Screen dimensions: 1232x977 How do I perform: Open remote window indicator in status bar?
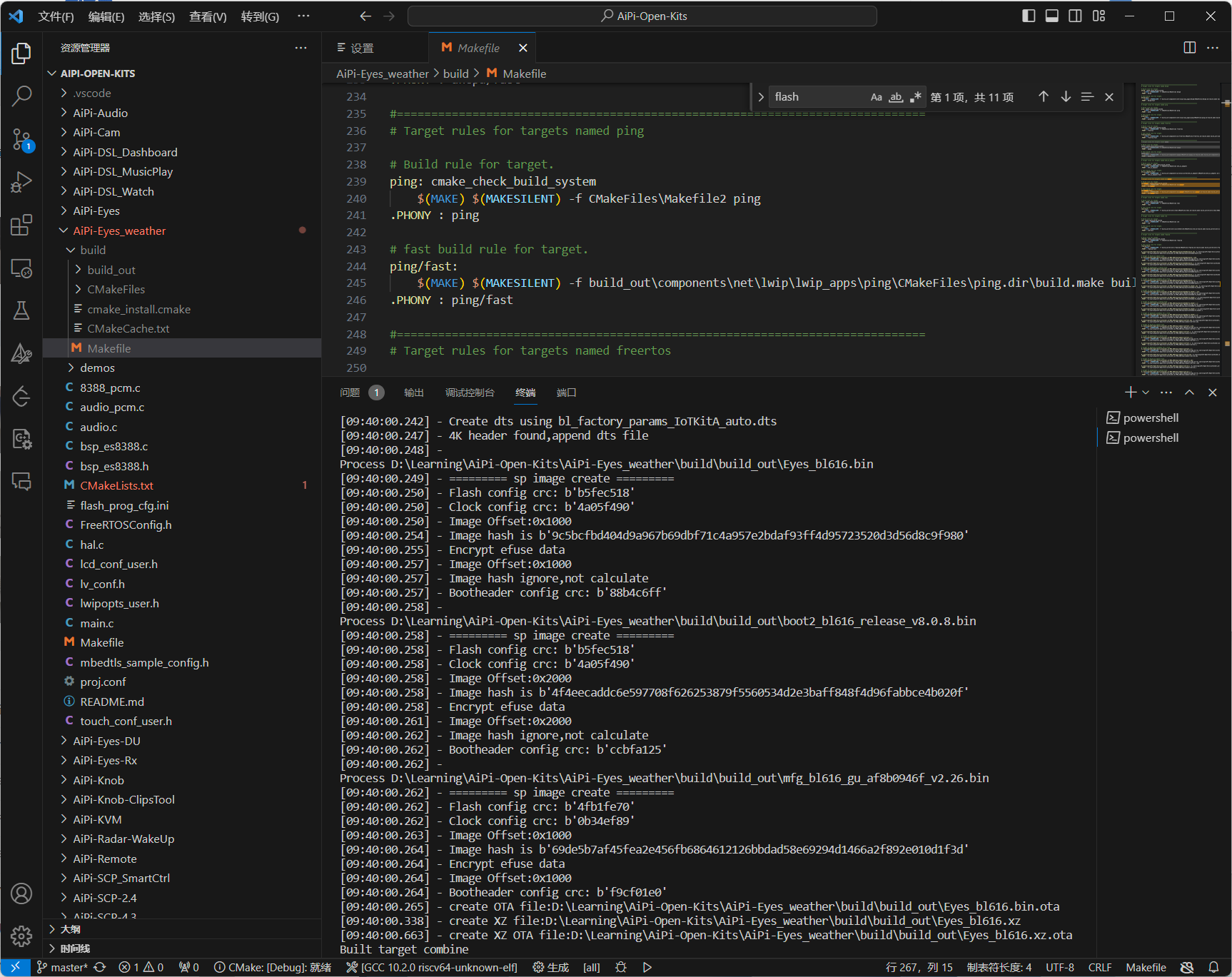pos(15,968)
